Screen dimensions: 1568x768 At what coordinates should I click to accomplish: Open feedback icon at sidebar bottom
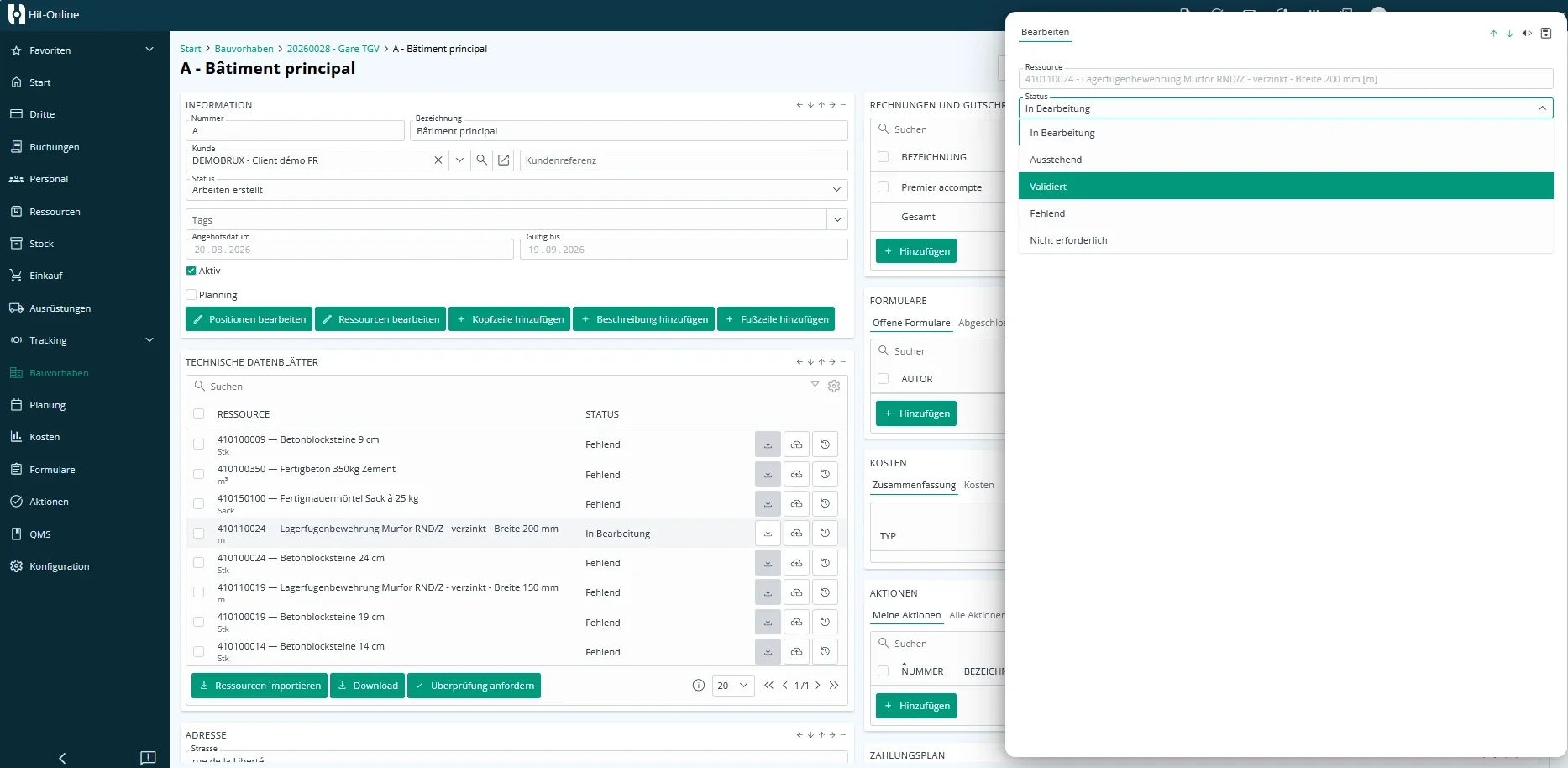click(x=148, y=758)
